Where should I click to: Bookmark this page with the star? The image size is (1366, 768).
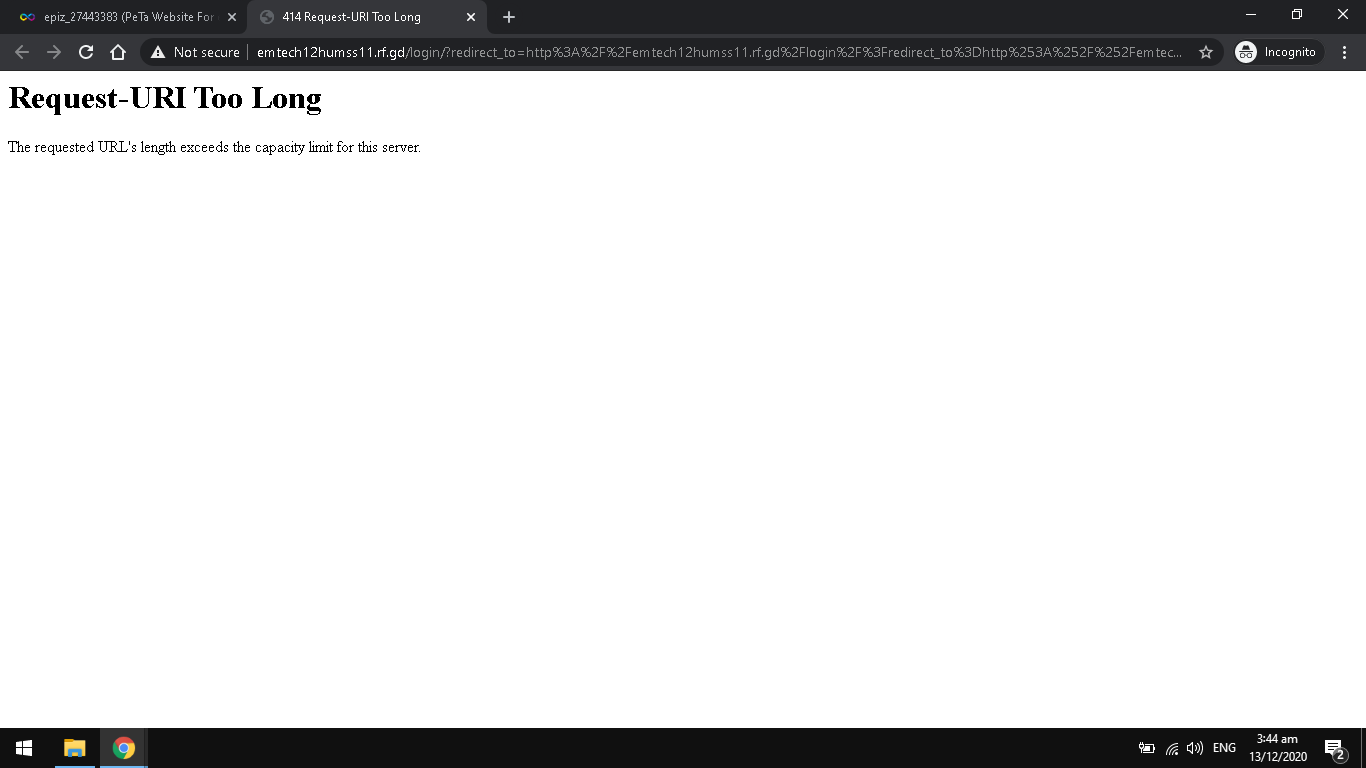point(1206,52)
